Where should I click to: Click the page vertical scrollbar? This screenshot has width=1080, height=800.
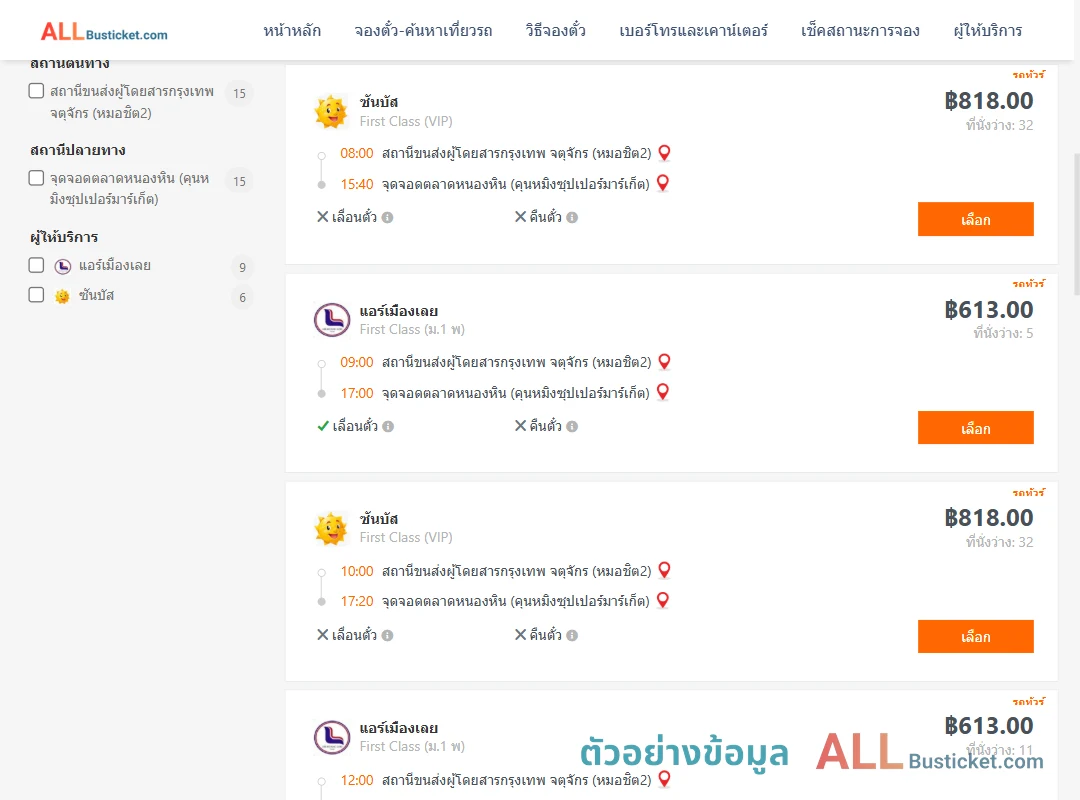click(1077, 224)
